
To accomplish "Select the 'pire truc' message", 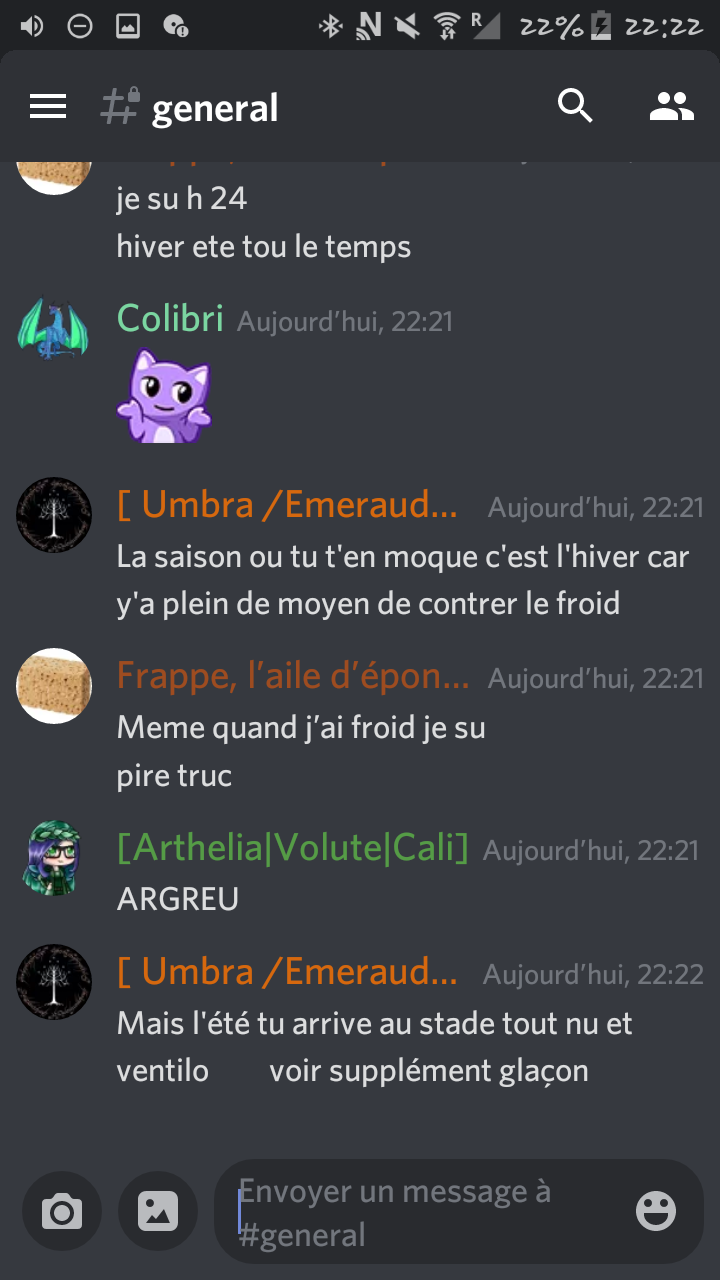I will (x=174, y=776).
